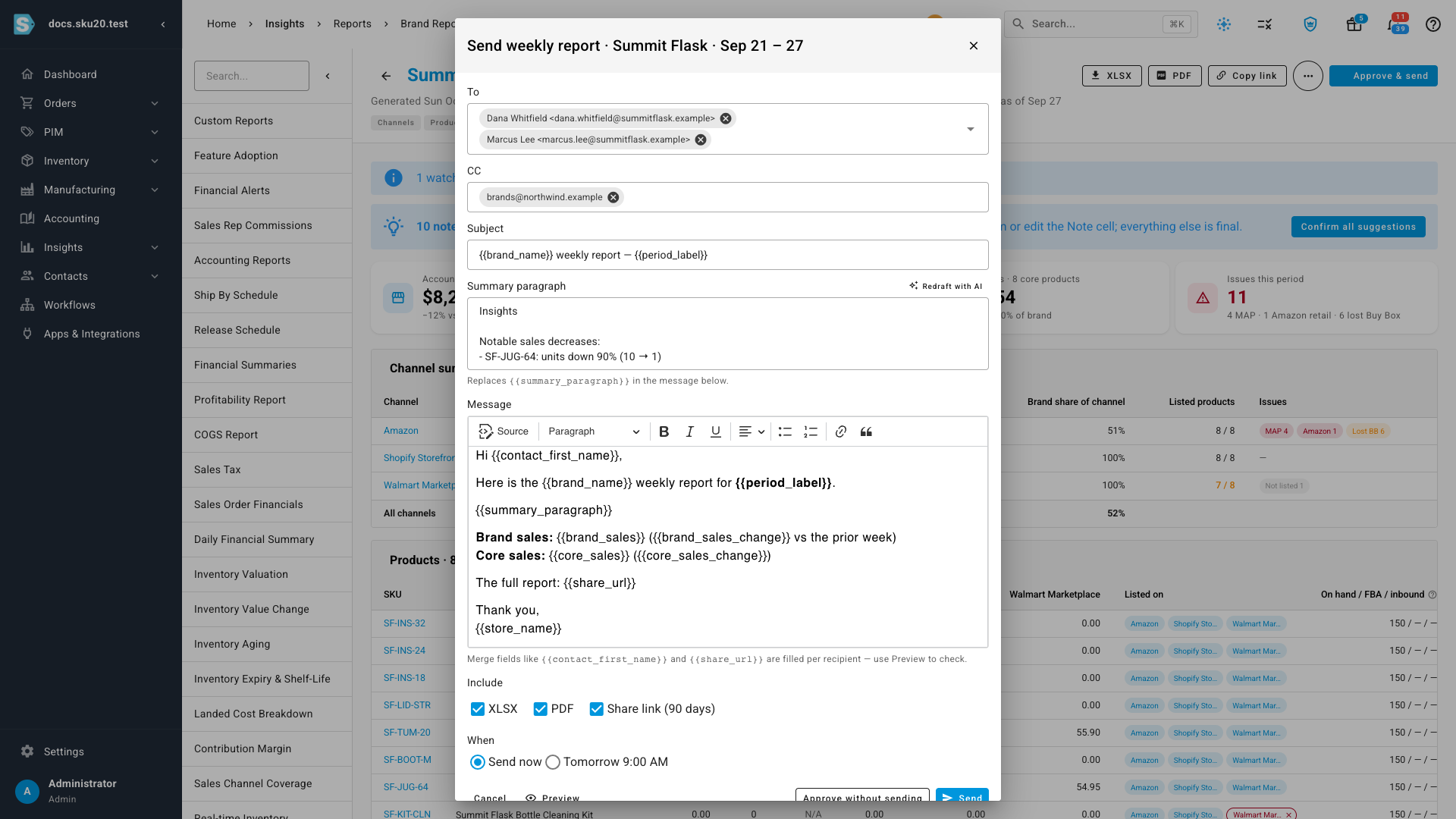This screenshot has height=819, width=1456.
Task: Select Tomorrow 9:00 AM radio option
Action: pos(553,762)
